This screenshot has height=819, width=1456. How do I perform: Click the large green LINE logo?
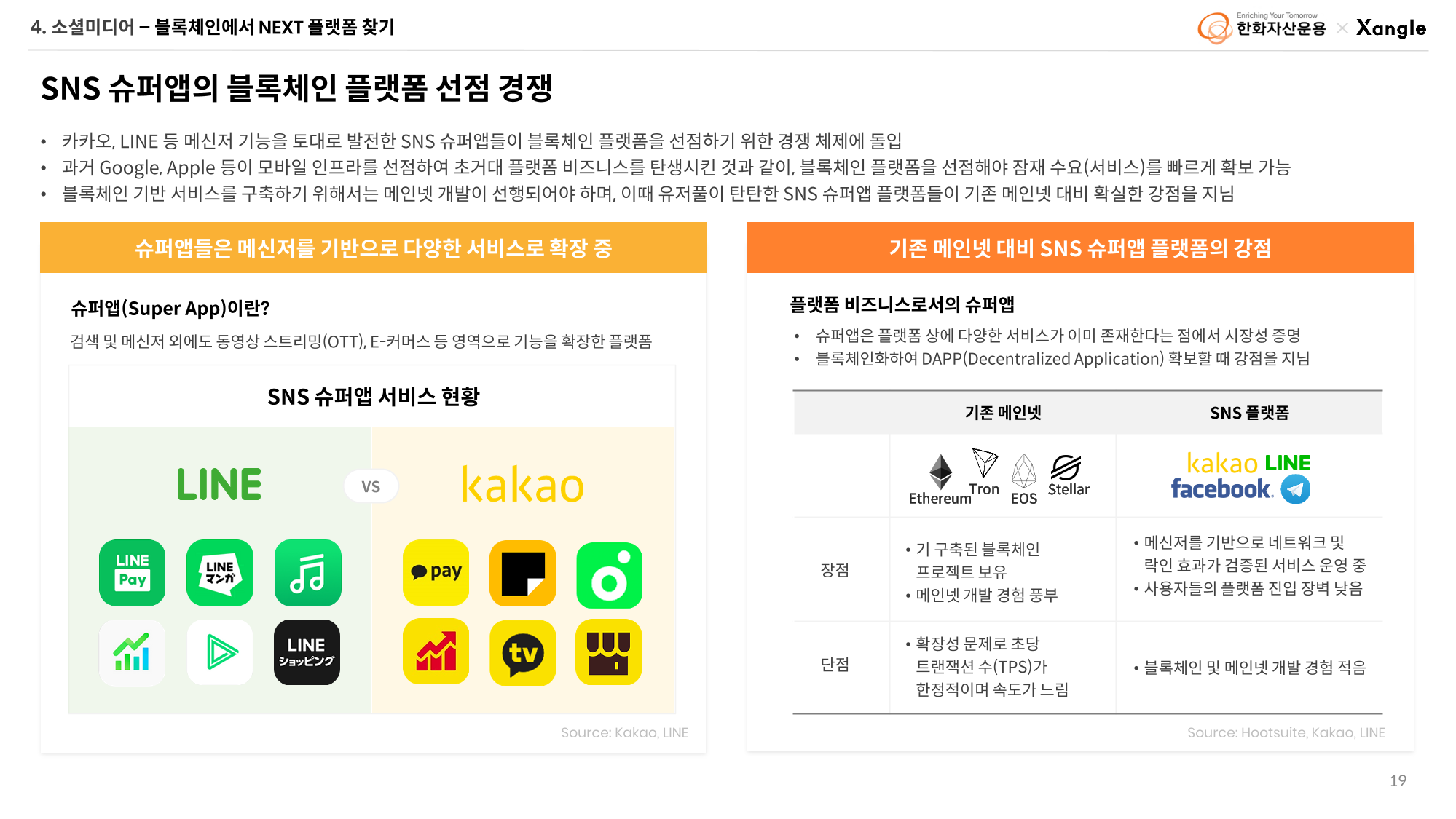[219, 484]
